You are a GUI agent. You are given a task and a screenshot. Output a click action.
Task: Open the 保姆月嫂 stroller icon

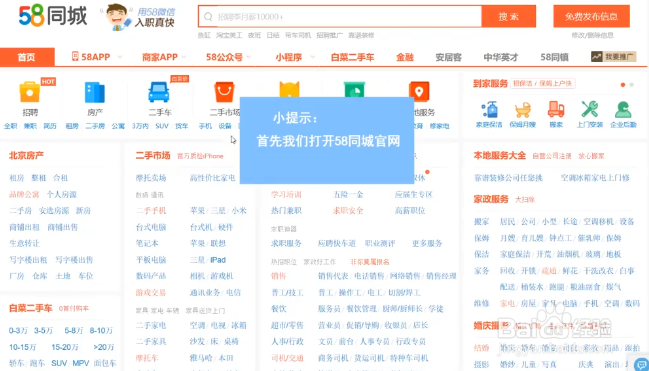(x=522, y=109)
